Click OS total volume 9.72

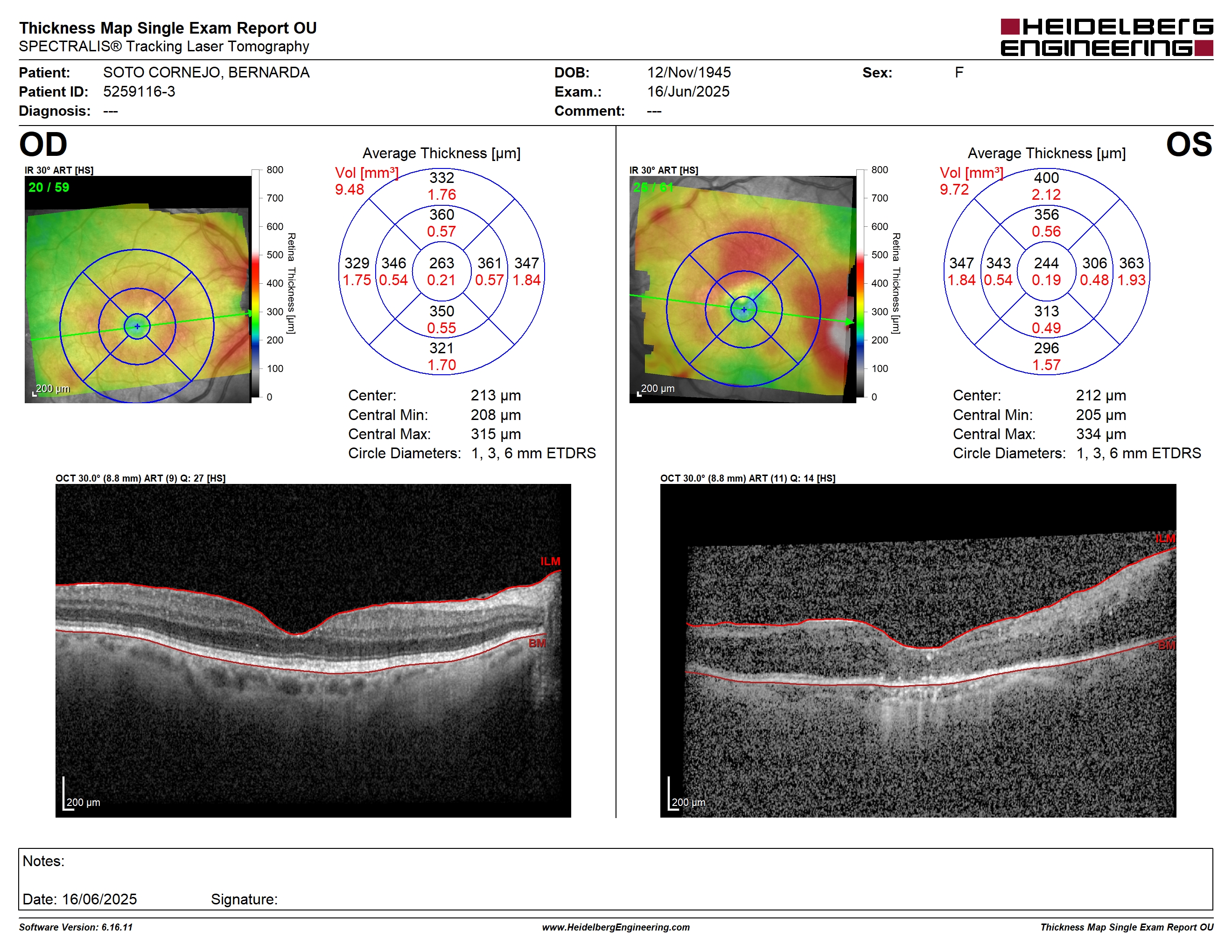954,189
